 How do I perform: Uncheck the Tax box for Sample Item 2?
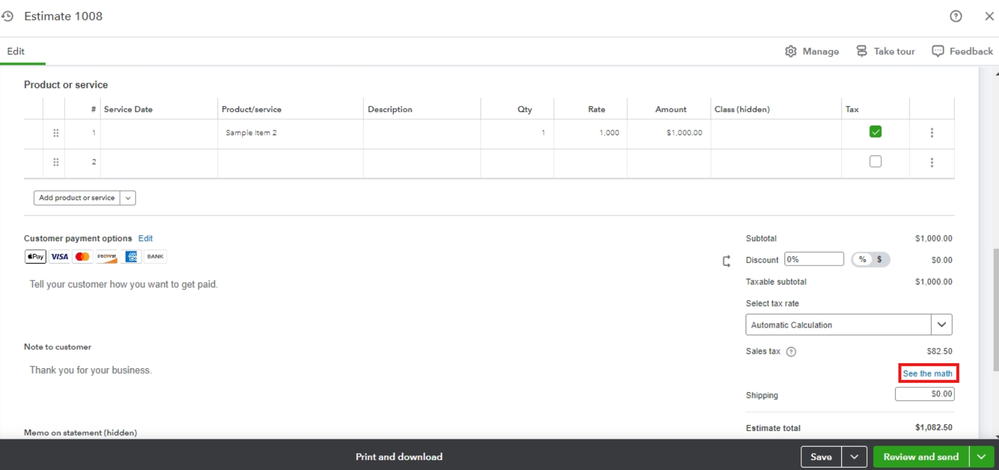(875, 132)
